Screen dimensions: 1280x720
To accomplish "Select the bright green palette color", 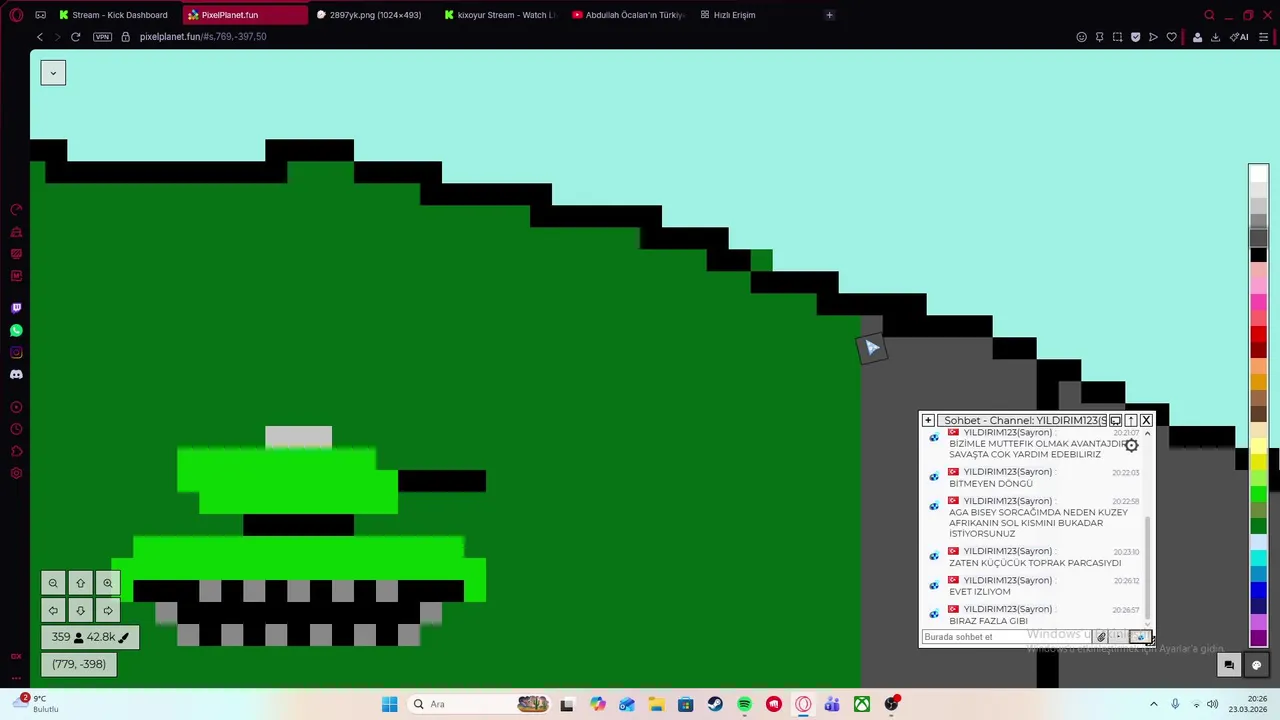I will 1258,493.
